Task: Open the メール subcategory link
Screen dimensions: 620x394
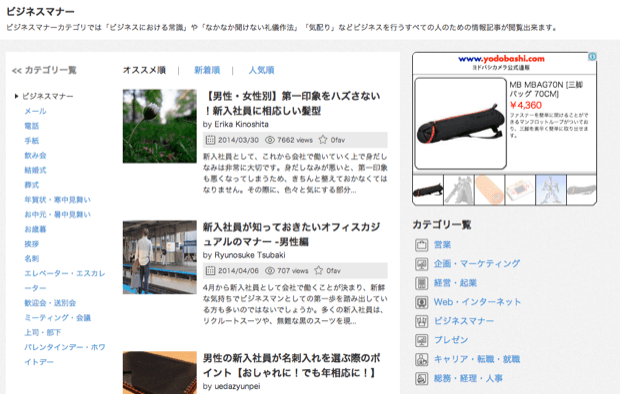Action: click(36, 111)
